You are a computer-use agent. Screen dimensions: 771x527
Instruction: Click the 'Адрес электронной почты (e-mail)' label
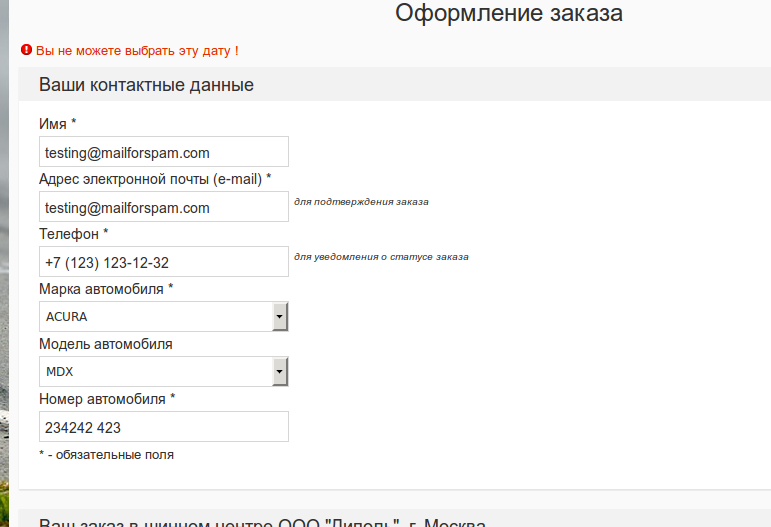pos(155,179)
